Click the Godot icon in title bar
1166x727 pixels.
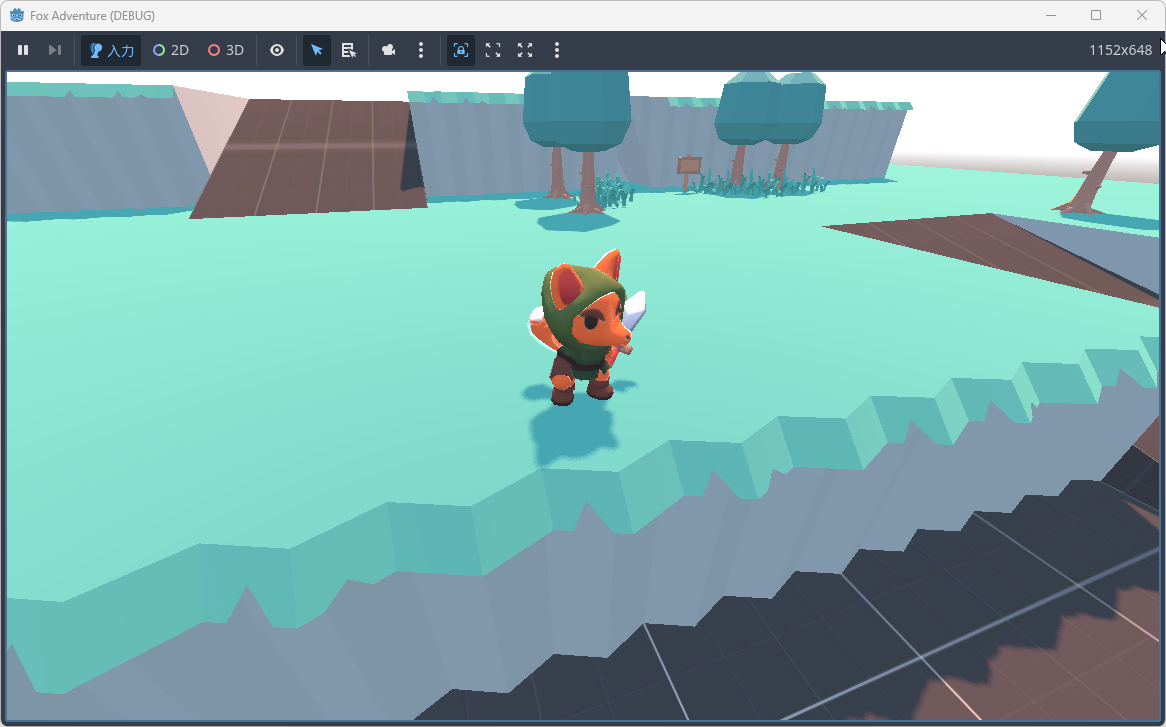pyautogui.click(x=17, y=16)
